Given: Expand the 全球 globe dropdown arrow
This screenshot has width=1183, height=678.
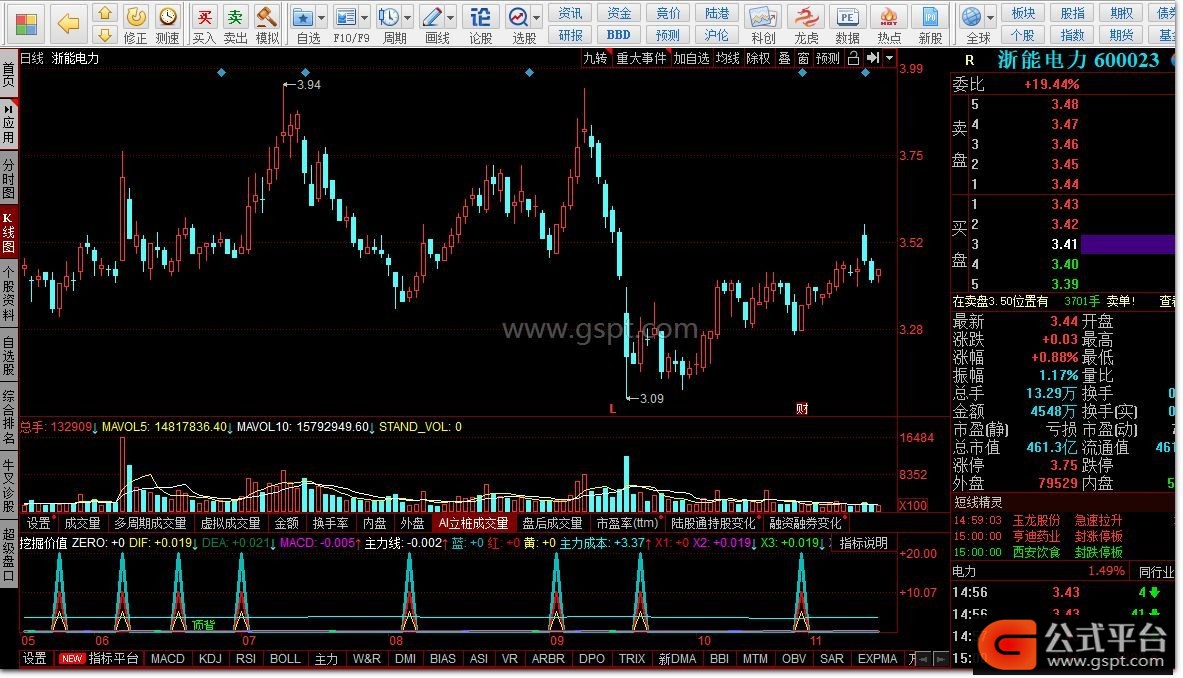Looking at the screenshot, I should [x=991, y=17].
